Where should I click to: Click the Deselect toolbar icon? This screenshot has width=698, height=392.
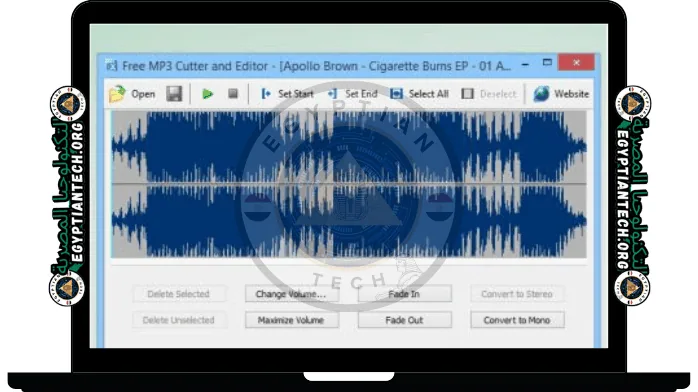467,94
